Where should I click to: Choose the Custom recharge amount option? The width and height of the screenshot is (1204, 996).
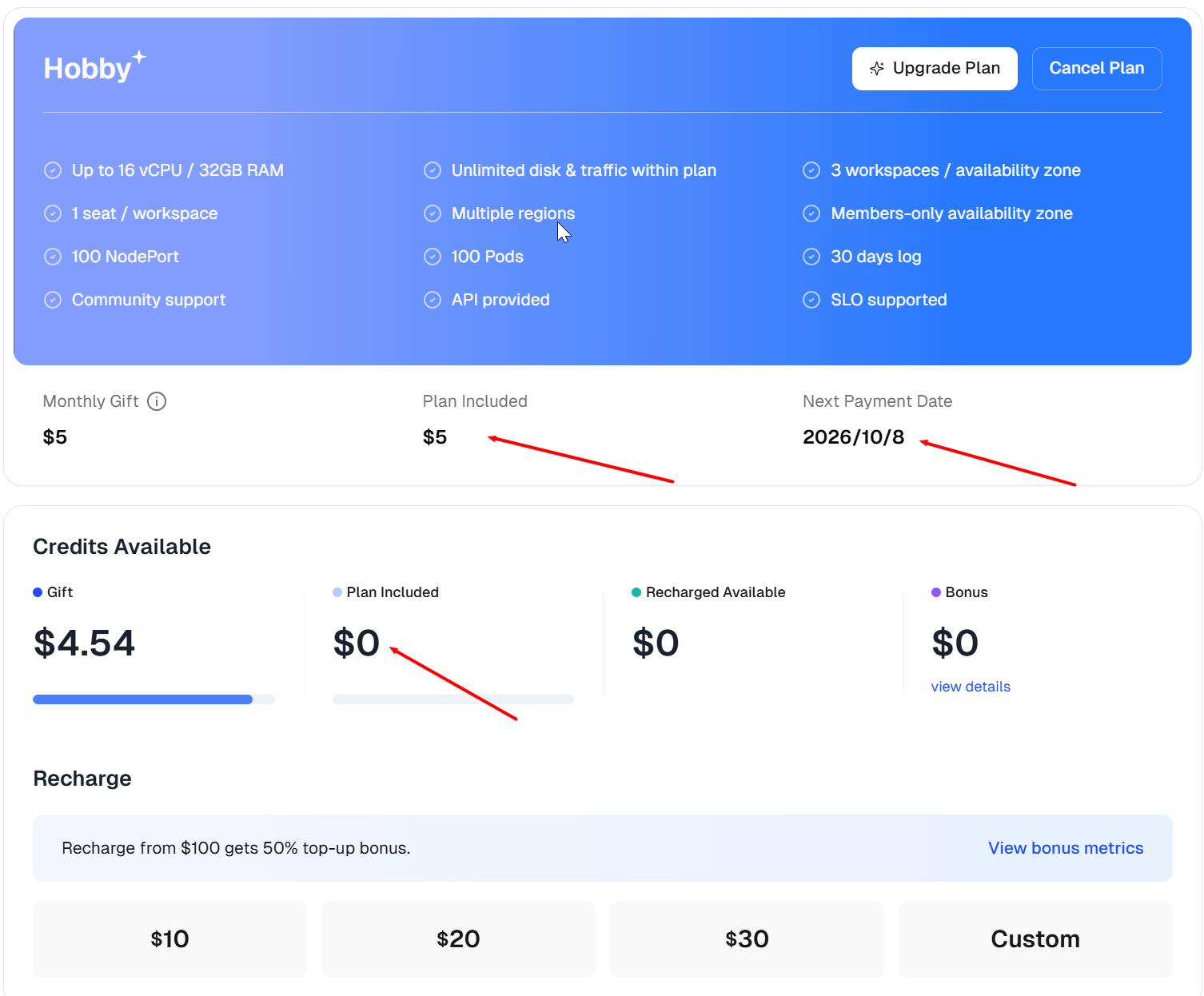point(1035,938)
